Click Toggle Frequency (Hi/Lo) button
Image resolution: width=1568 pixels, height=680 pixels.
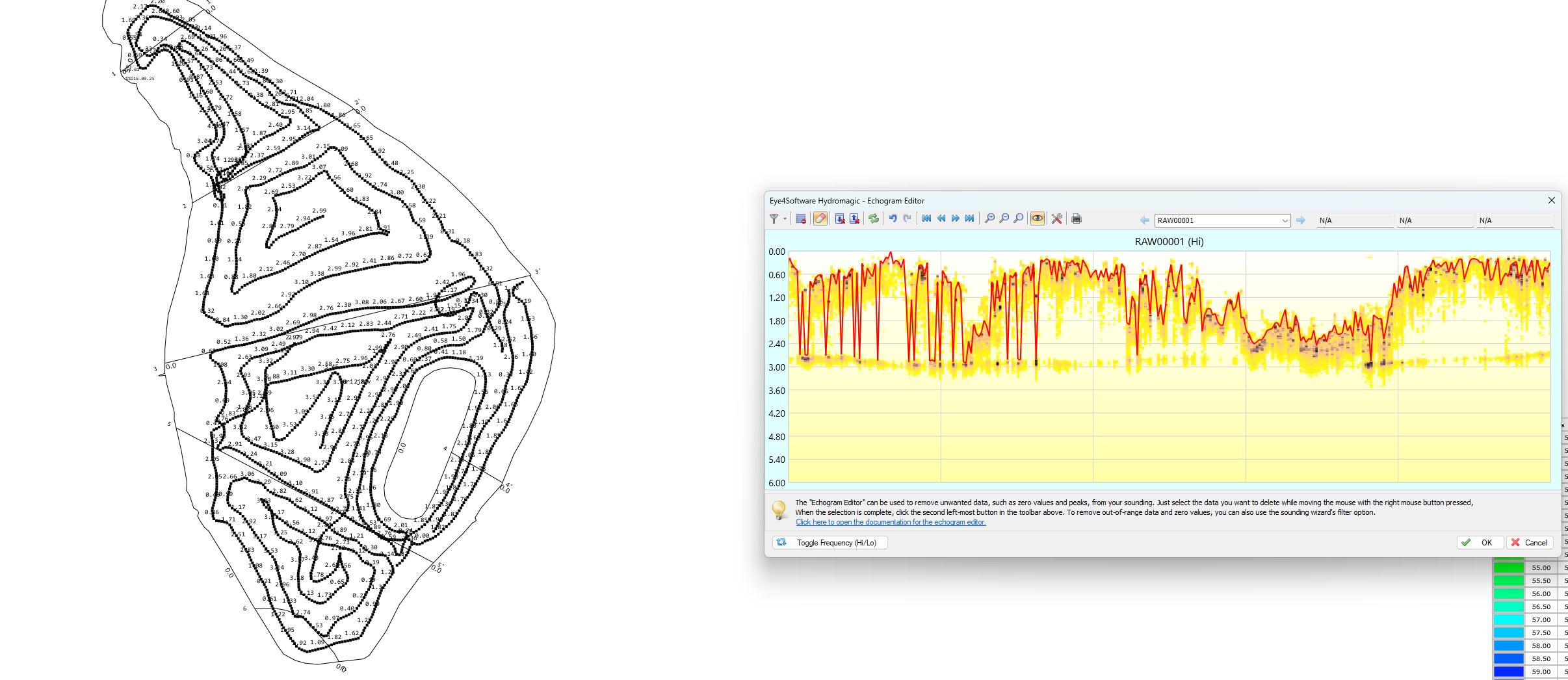[x=830, y=543]
